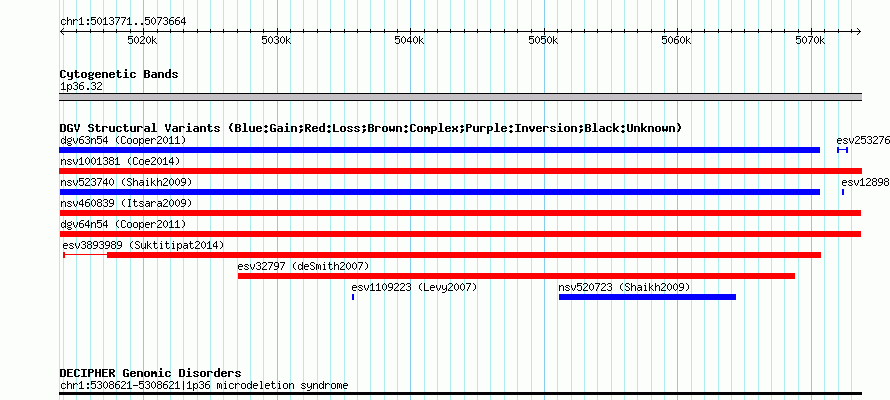Image resolution: width=890 pixels, height=400 pixels.
Task: Click the 5060k ruler tick label
Action: [677, 41]
